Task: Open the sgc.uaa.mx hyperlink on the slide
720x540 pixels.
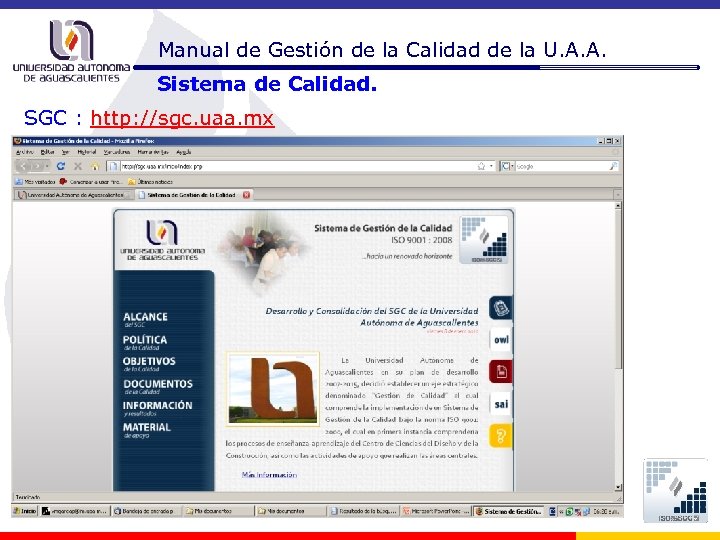Action: (x=182, y=118)
